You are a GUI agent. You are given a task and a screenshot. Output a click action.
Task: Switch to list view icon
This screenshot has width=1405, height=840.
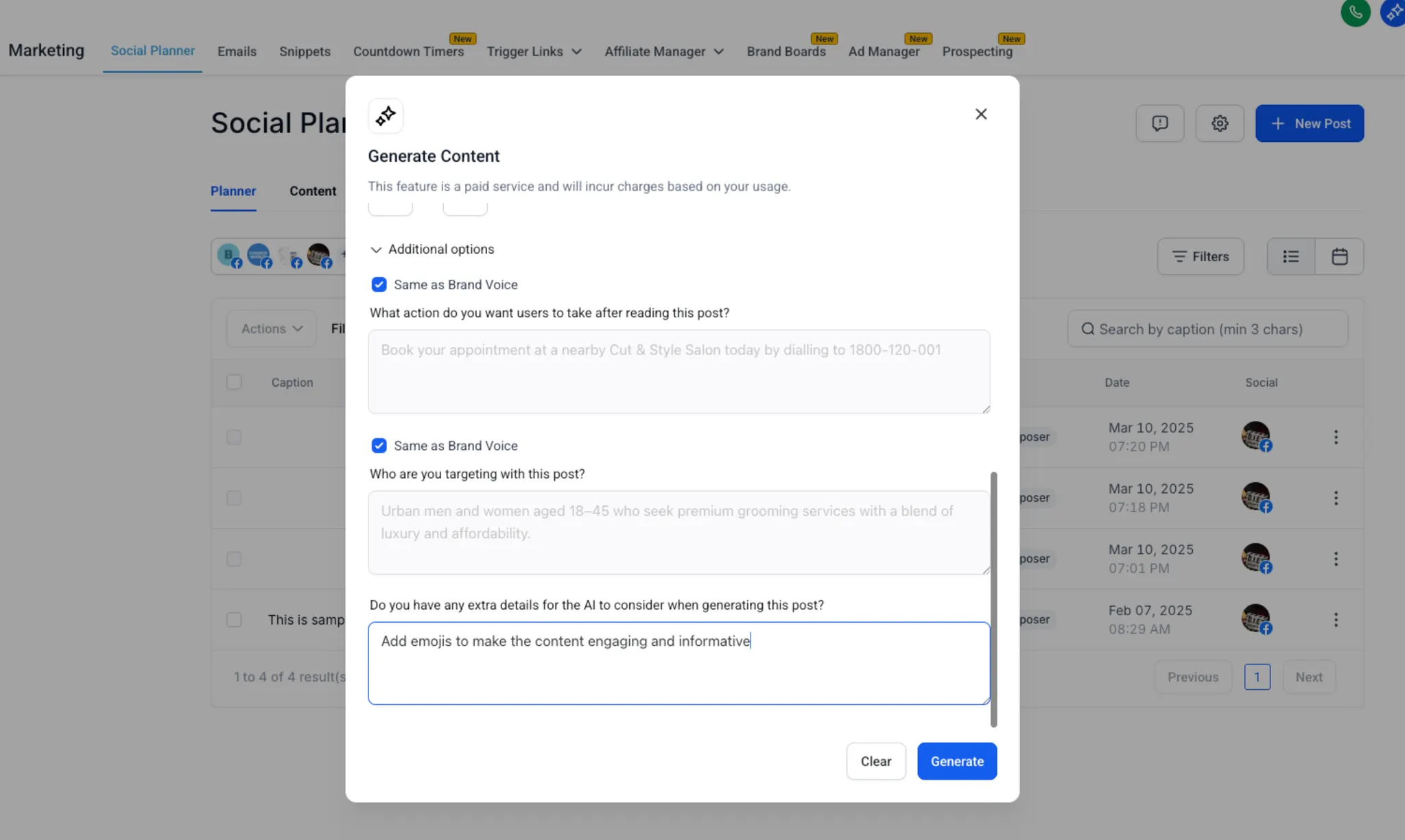1290,256
